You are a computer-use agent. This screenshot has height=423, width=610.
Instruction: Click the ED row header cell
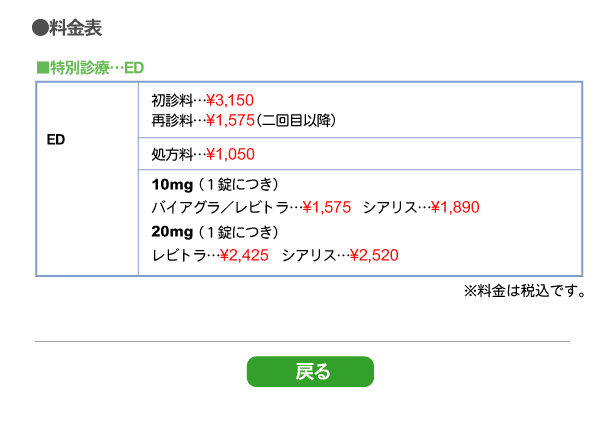coord(87,179)
